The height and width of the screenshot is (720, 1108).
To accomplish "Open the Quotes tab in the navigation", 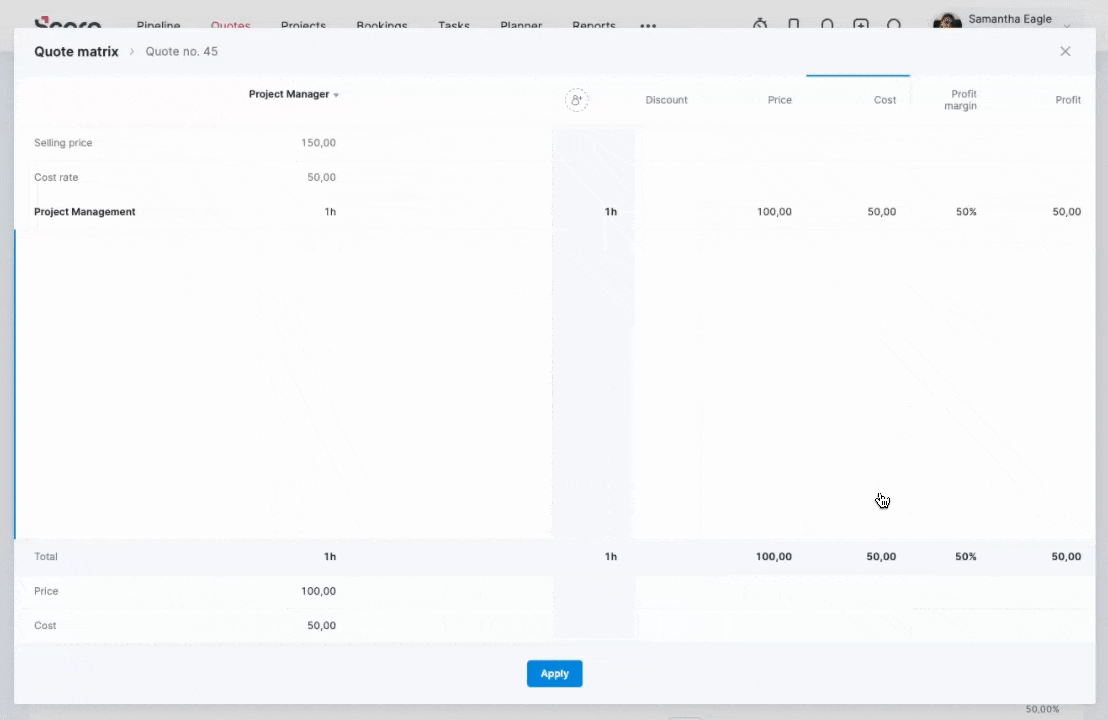I will (x=230, y=25).
